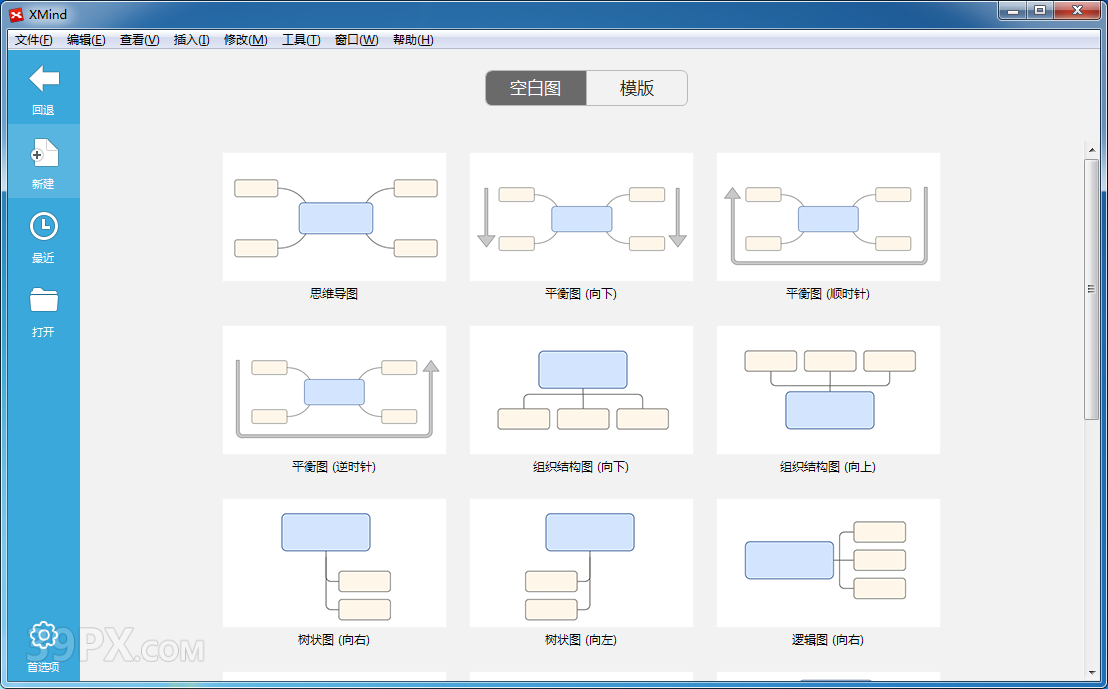Click the 回退 back arrow icon
Screen dimensions: 1108x689
tap(44, 78)
